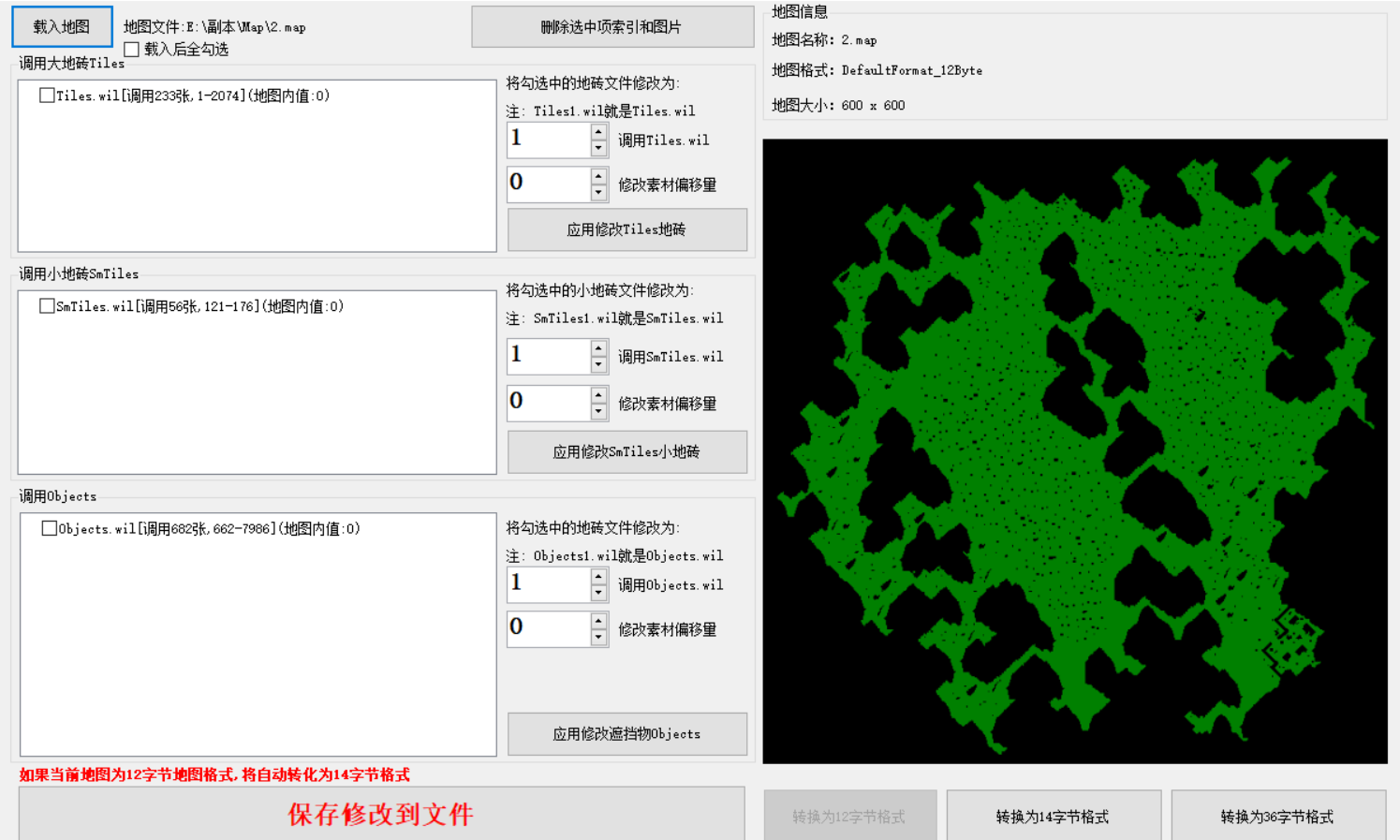Check the SmTiles.wil list entry checkbox
Screen dimensions: 1400x840
point(47,306)
